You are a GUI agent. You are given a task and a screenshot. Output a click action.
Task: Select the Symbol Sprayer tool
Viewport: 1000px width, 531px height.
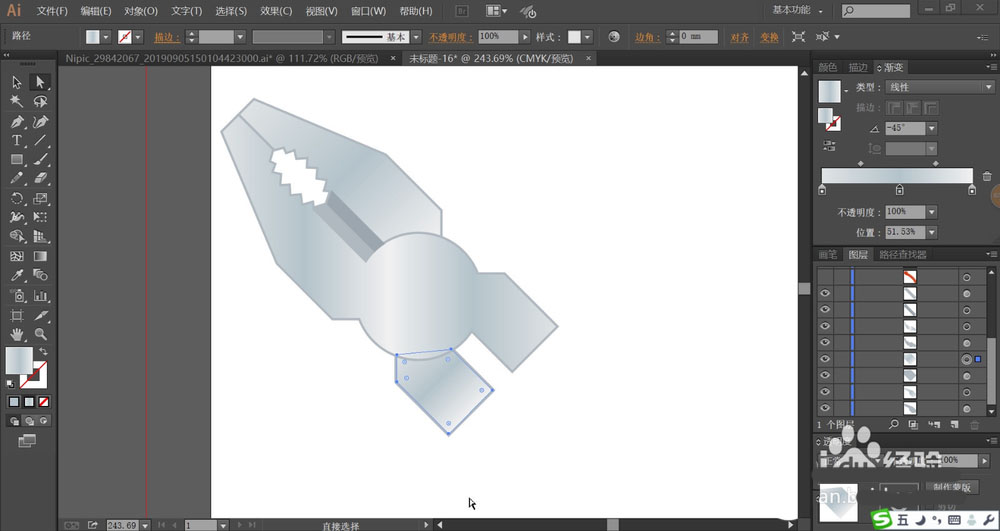coord(17,295)
